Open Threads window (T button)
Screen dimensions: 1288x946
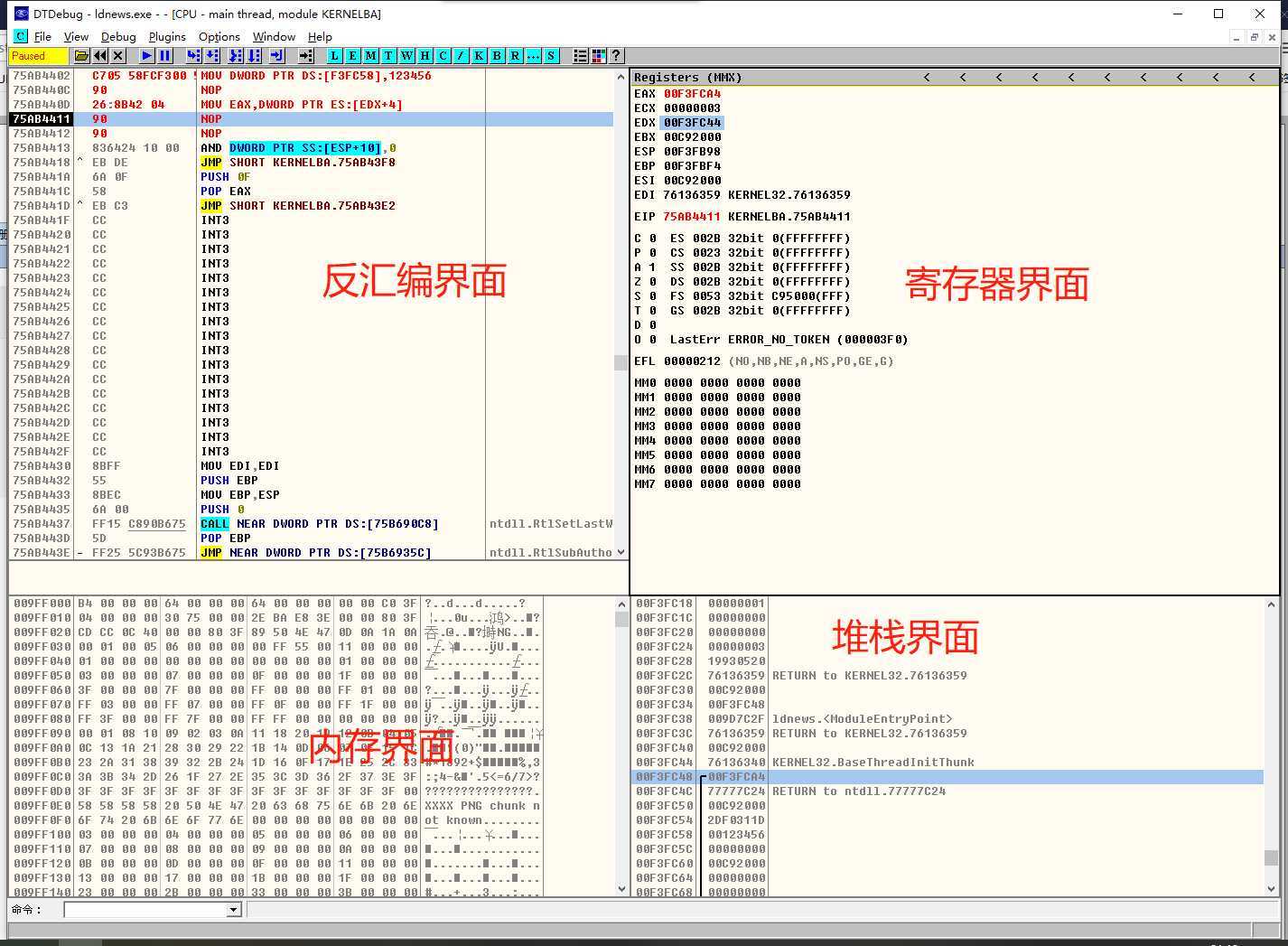point(388,56)
